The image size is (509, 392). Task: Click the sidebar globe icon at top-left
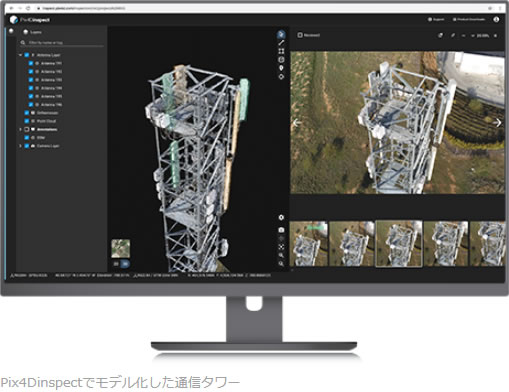[x=11, y=31]
